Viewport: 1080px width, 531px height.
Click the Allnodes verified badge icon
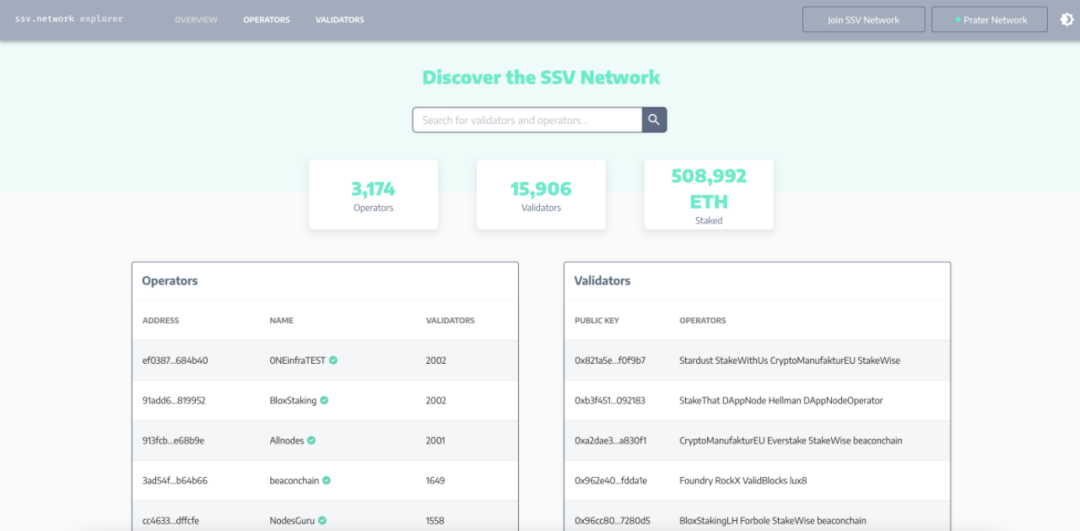[311, 440]
